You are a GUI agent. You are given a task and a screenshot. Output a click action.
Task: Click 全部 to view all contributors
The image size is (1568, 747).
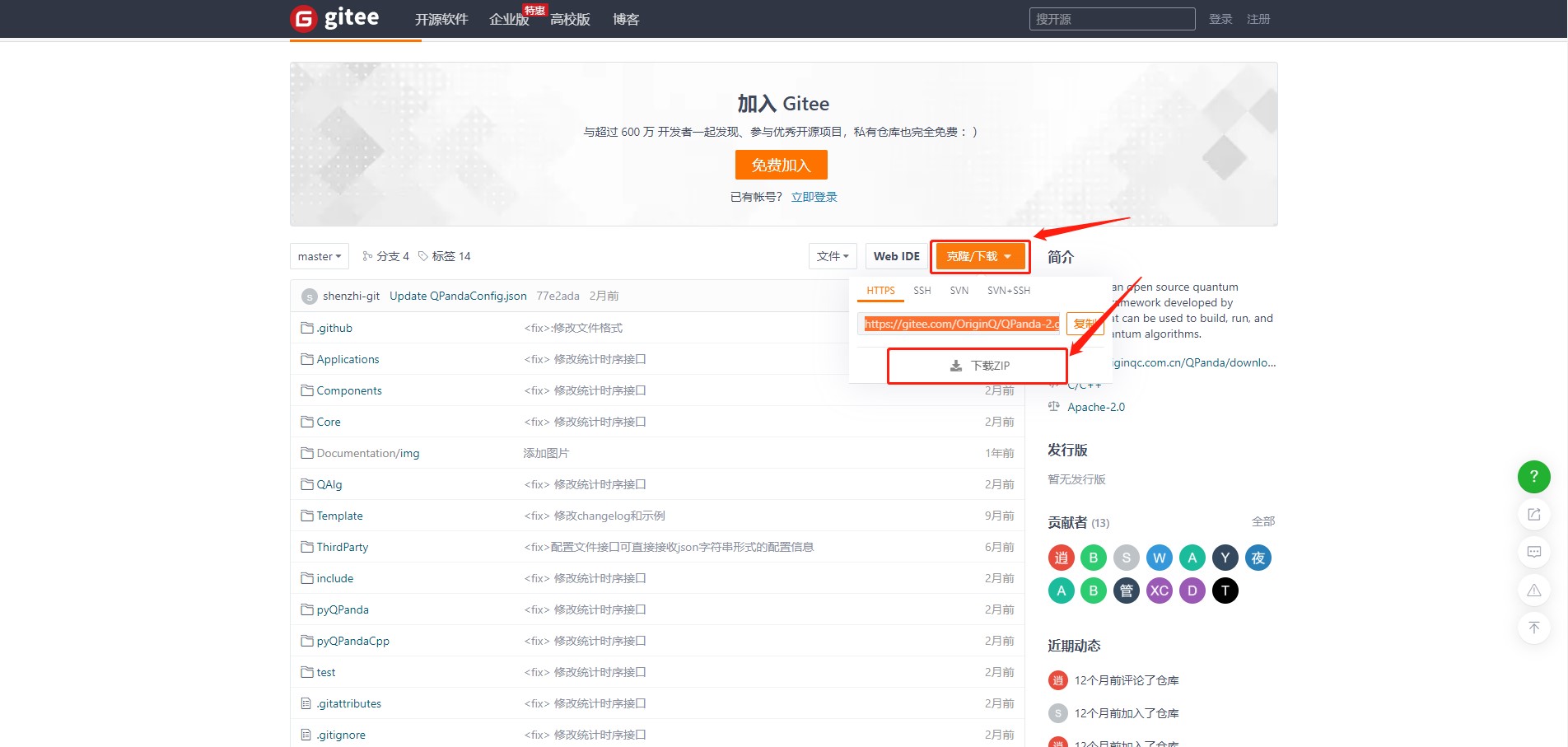[1263, 521]
